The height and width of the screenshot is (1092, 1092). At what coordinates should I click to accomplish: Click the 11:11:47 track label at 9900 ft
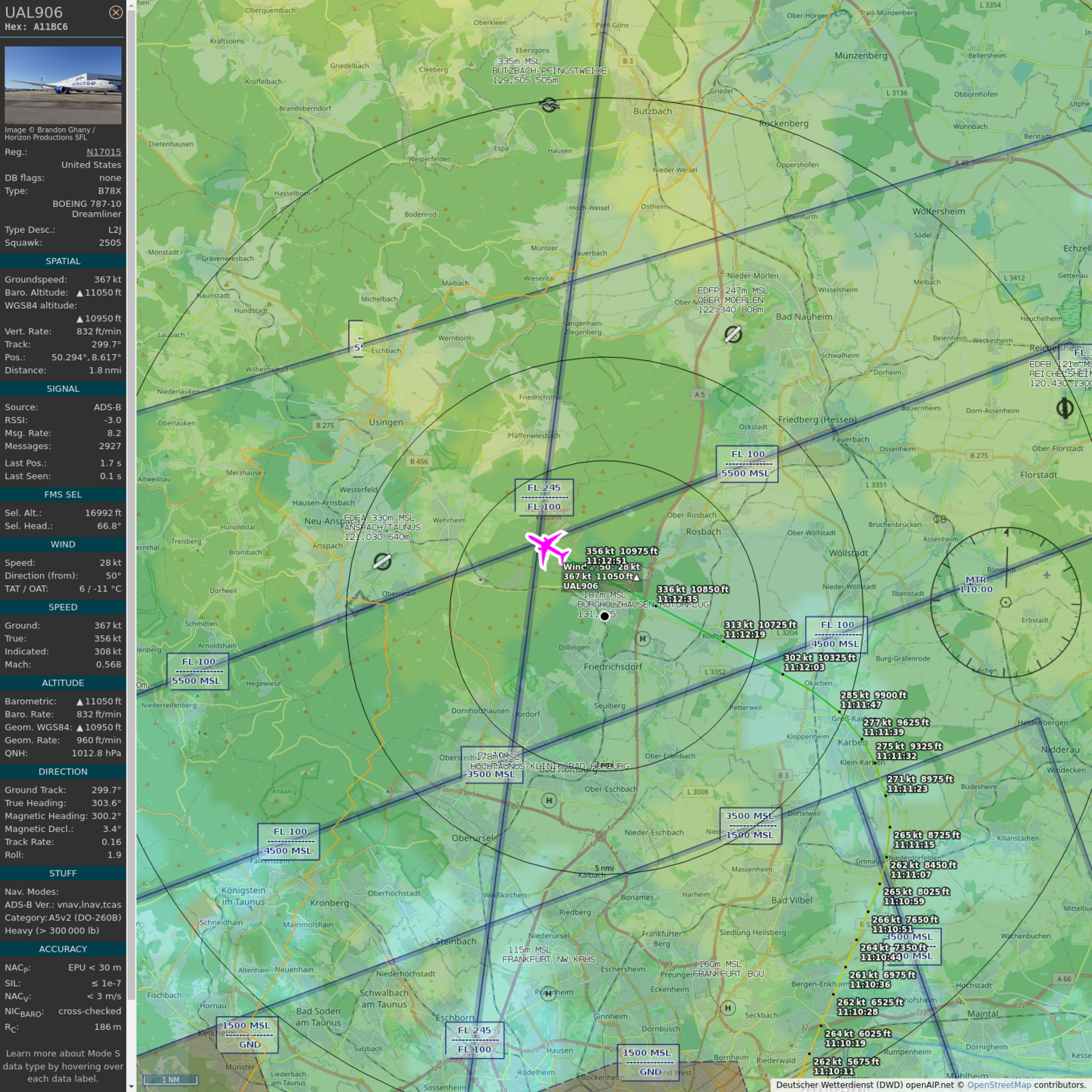pyautogui.click(x=861, y=704)
